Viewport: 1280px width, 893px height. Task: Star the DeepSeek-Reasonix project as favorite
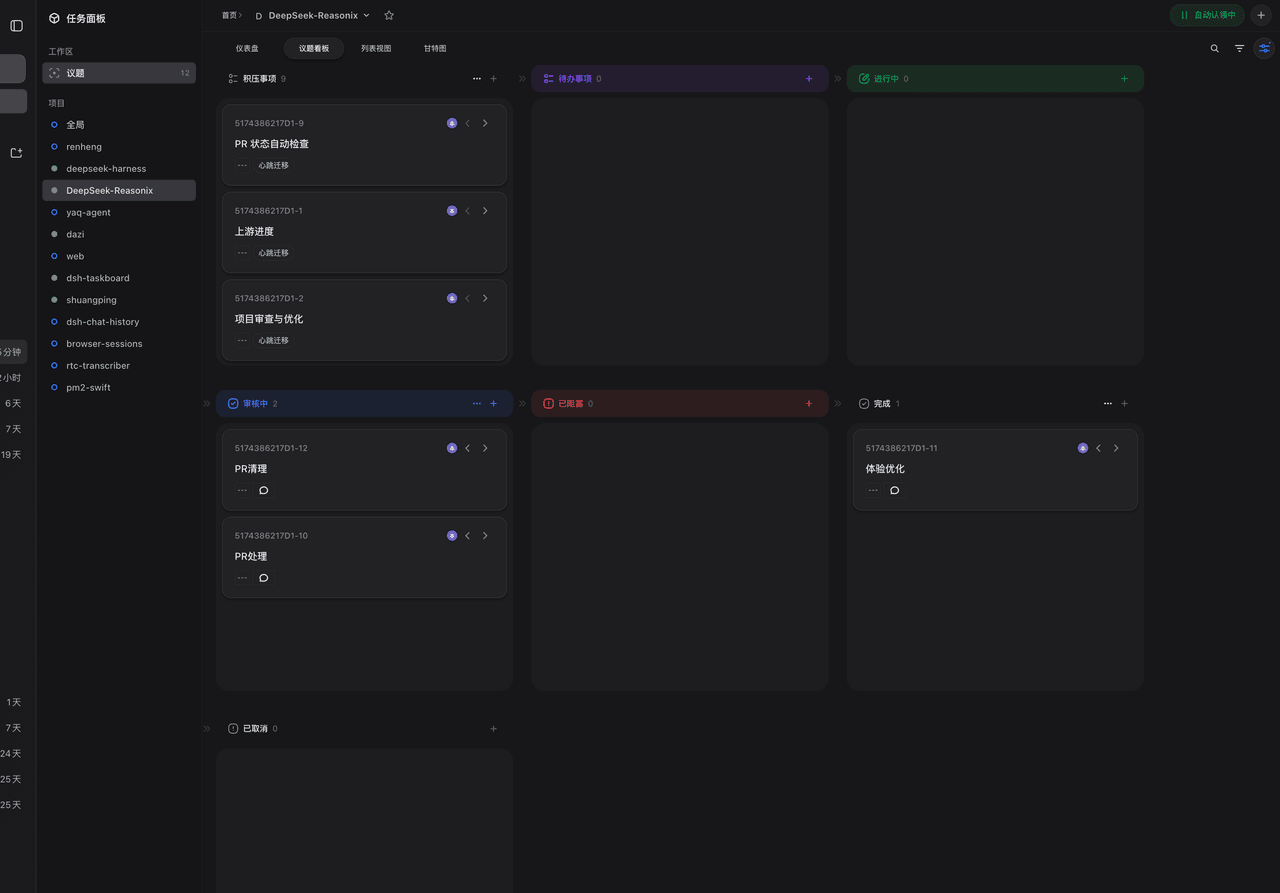tap(389, 16)
